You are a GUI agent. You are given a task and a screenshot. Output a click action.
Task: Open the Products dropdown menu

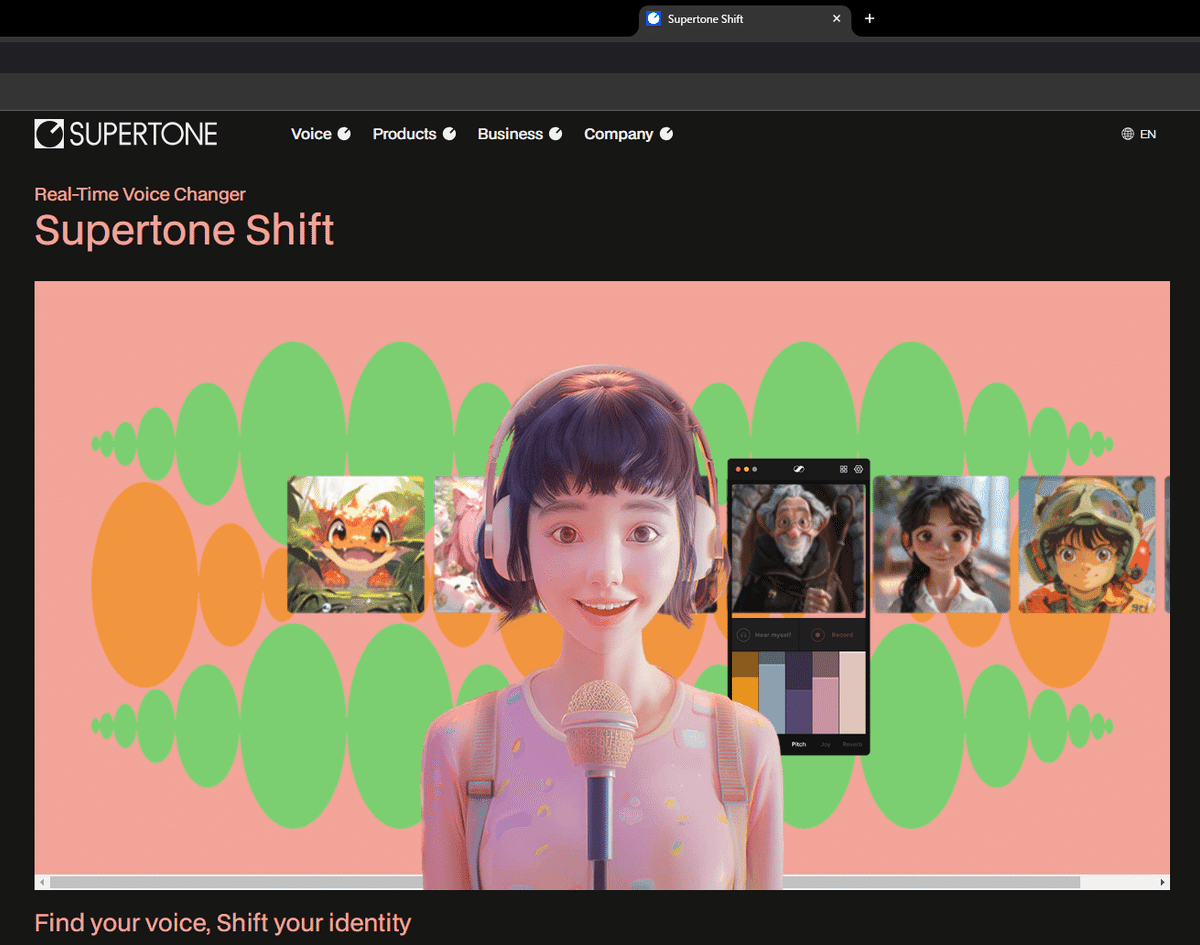(414, 133)
